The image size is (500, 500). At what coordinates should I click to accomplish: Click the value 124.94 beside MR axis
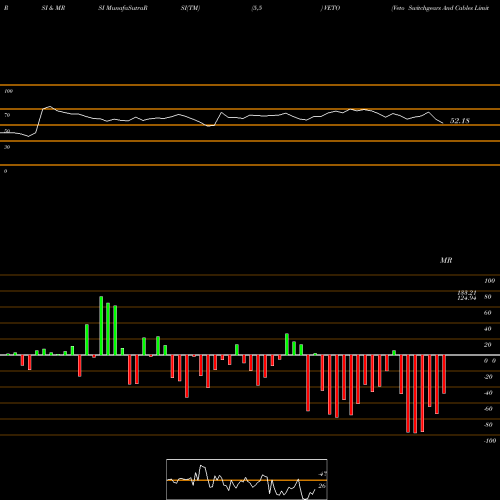point(467,298)
